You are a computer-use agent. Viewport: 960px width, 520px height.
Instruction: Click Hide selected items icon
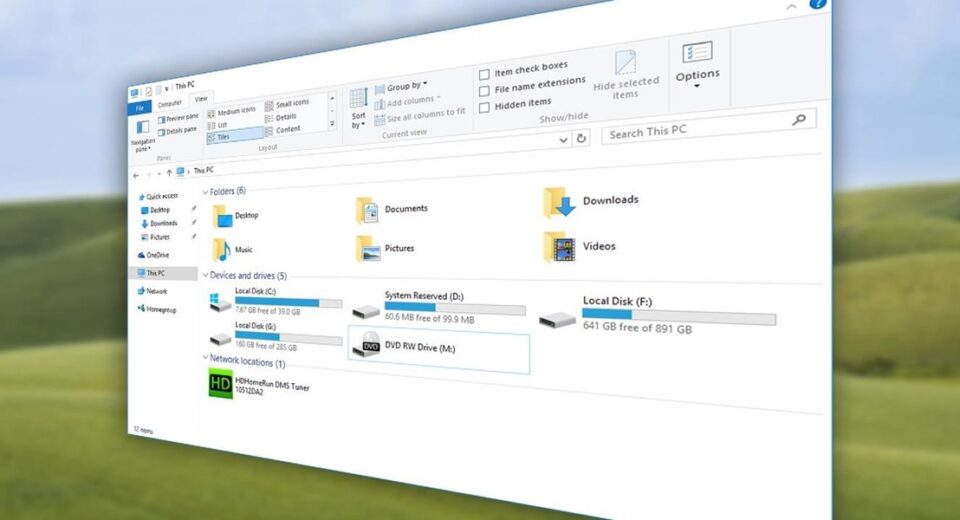[625, 62]
